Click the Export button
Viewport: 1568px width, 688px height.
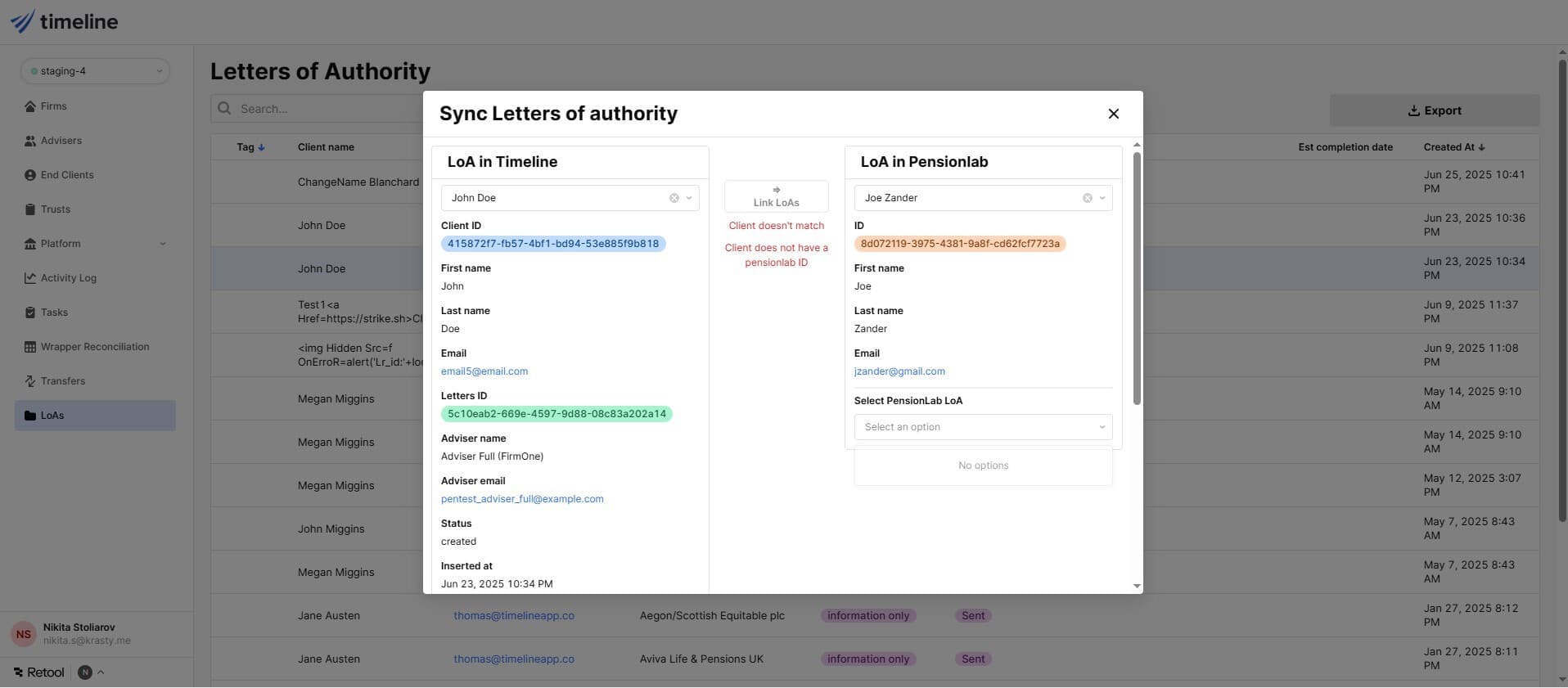(1434, 110)
